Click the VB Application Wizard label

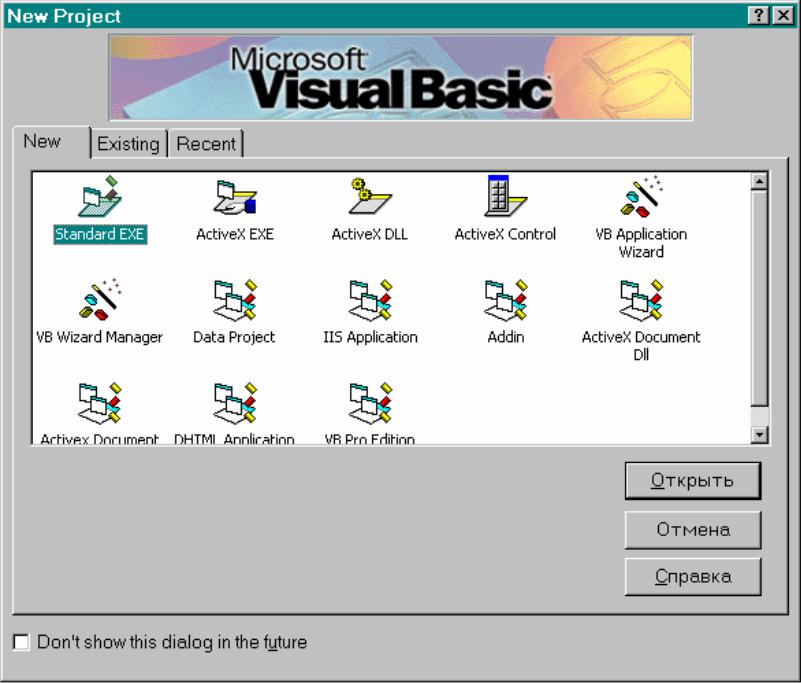tap(641, 243)
